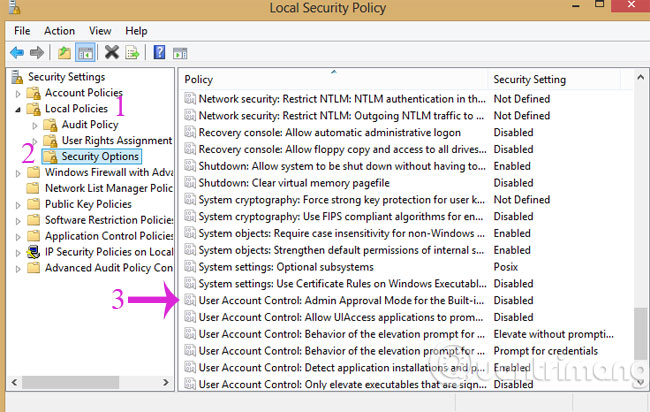Click the Up one level folder icon
This screenshot has height=412, width=650.
[64, 53]
